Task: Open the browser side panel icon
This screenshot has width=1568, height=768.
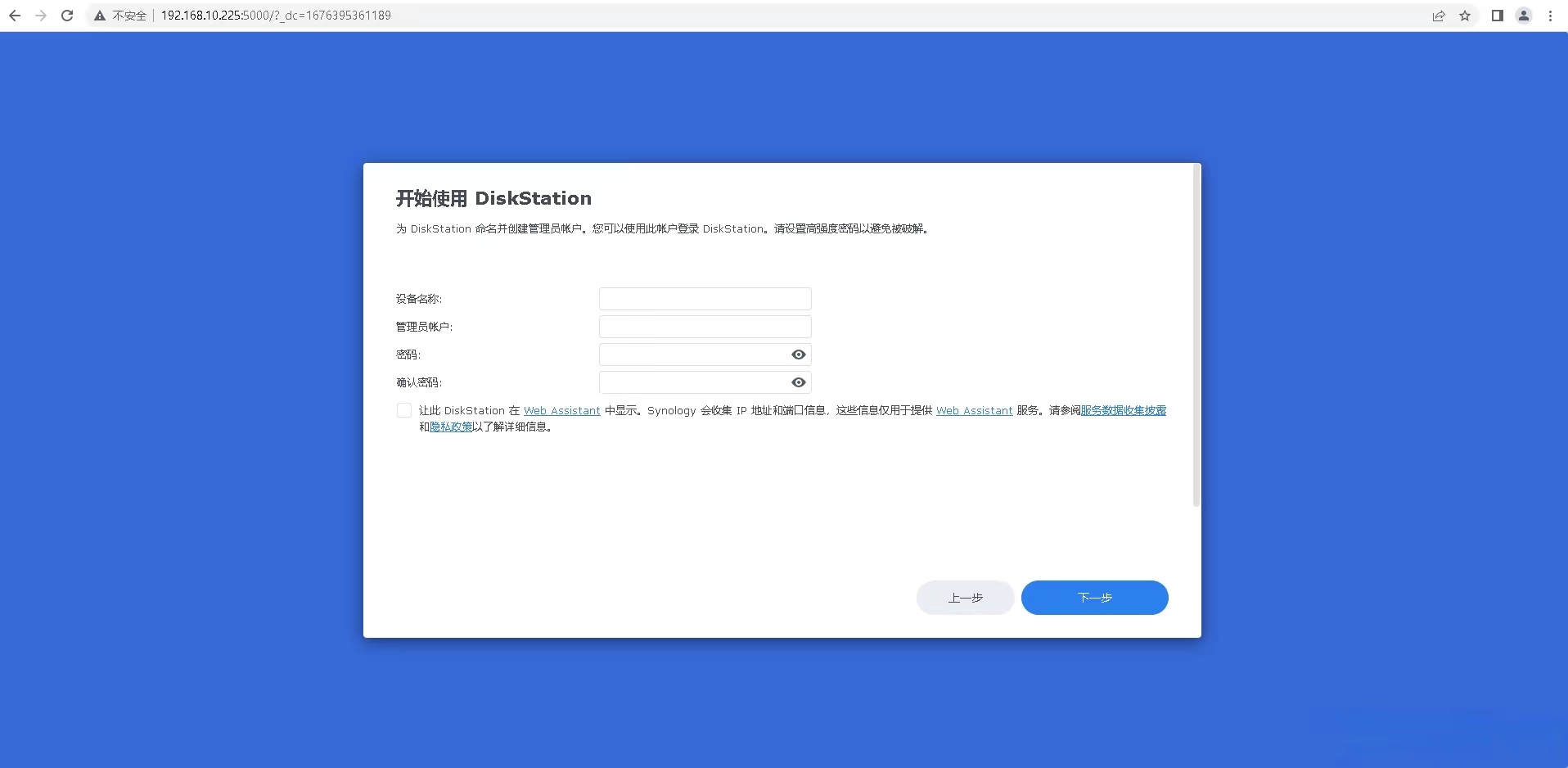Action: coord(1497,16)
